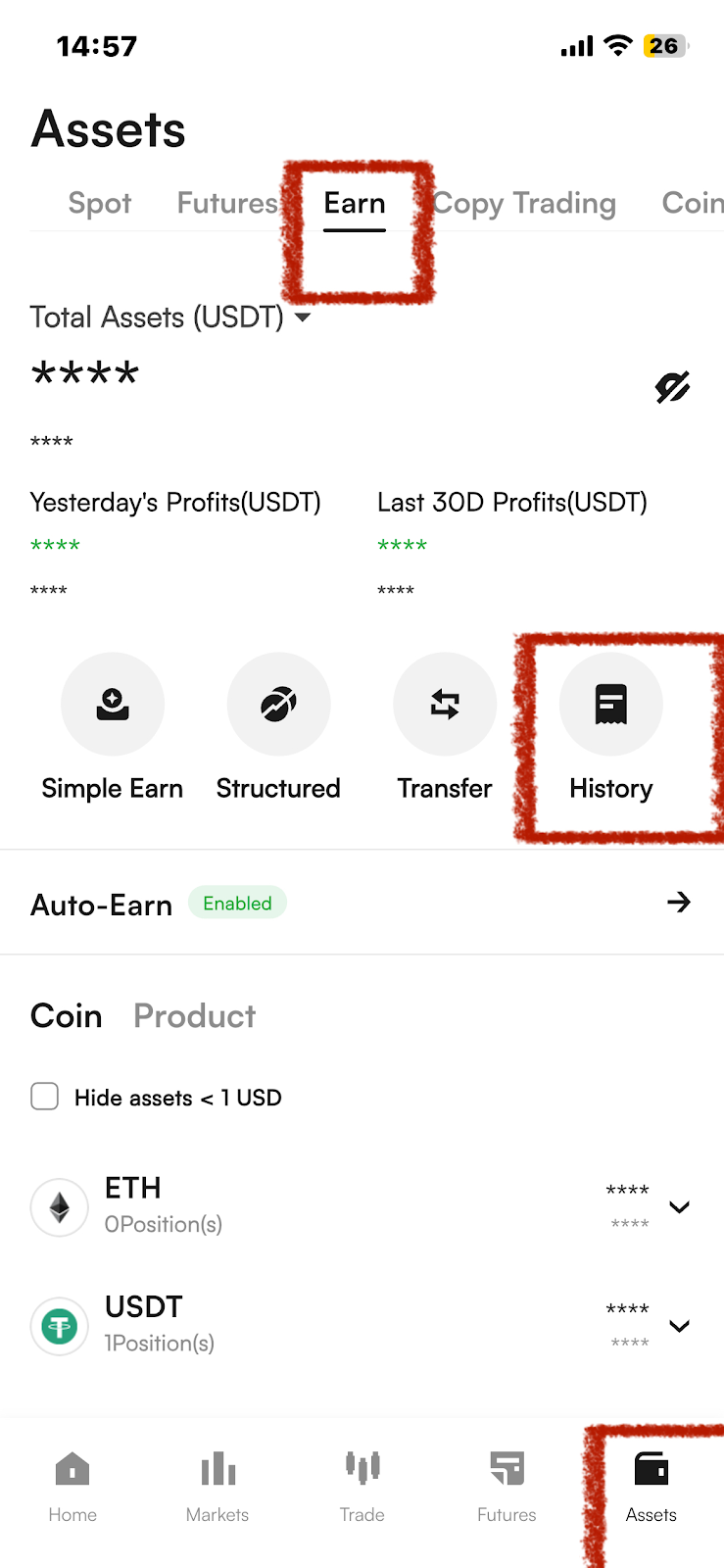Select the Copy Trading tab
This screenshot has width=724, height=1568.
click(524, 203)
